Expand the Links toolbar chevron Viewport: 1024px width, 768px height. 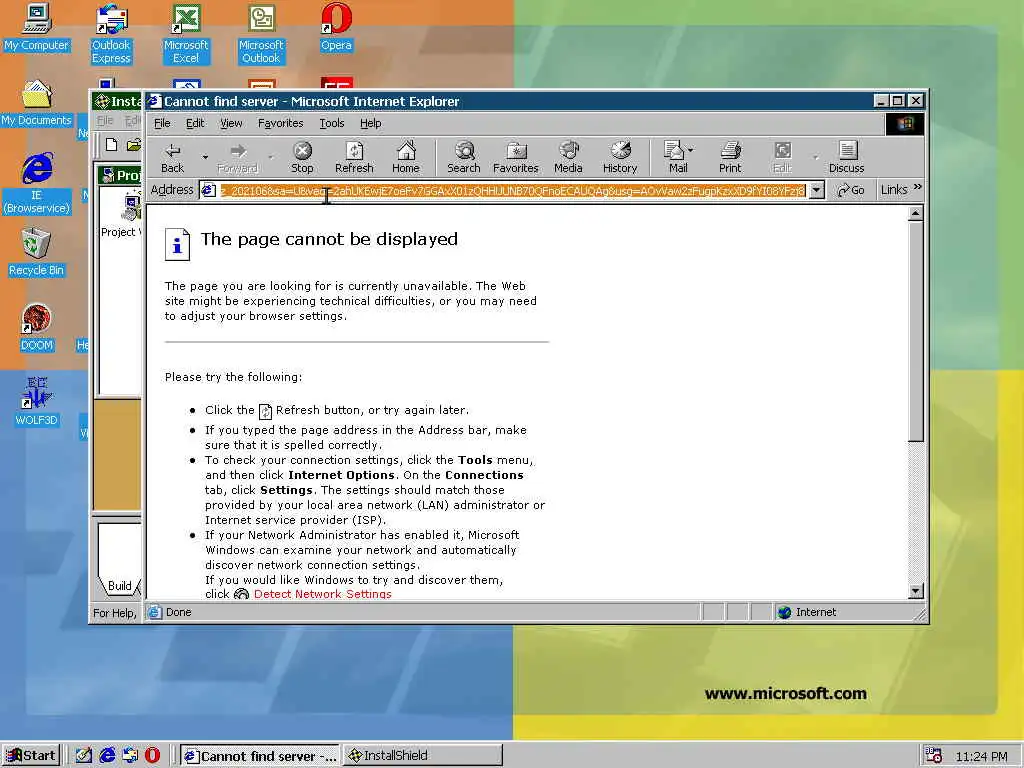[x=918, y=187]
